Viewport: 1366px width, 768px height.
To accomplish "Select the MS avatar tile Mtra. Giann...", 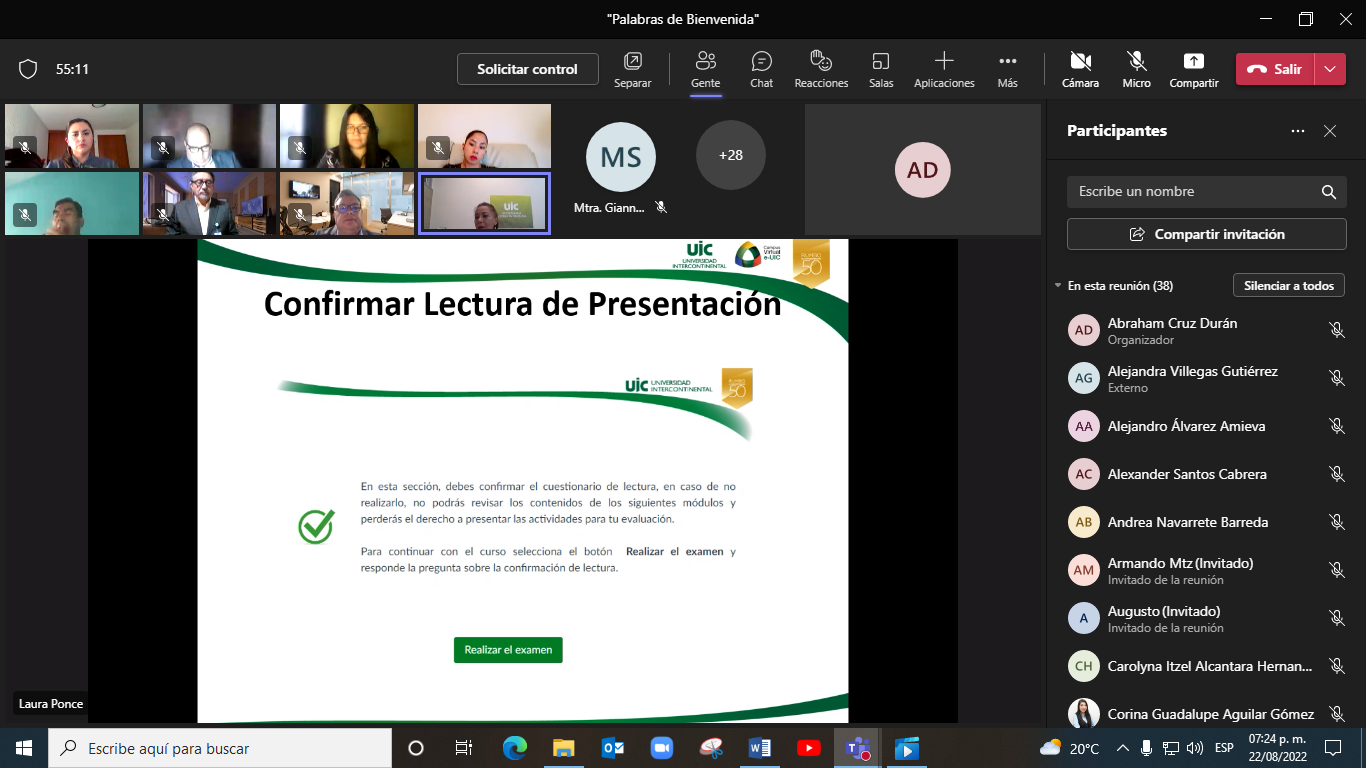I will 621,157.
